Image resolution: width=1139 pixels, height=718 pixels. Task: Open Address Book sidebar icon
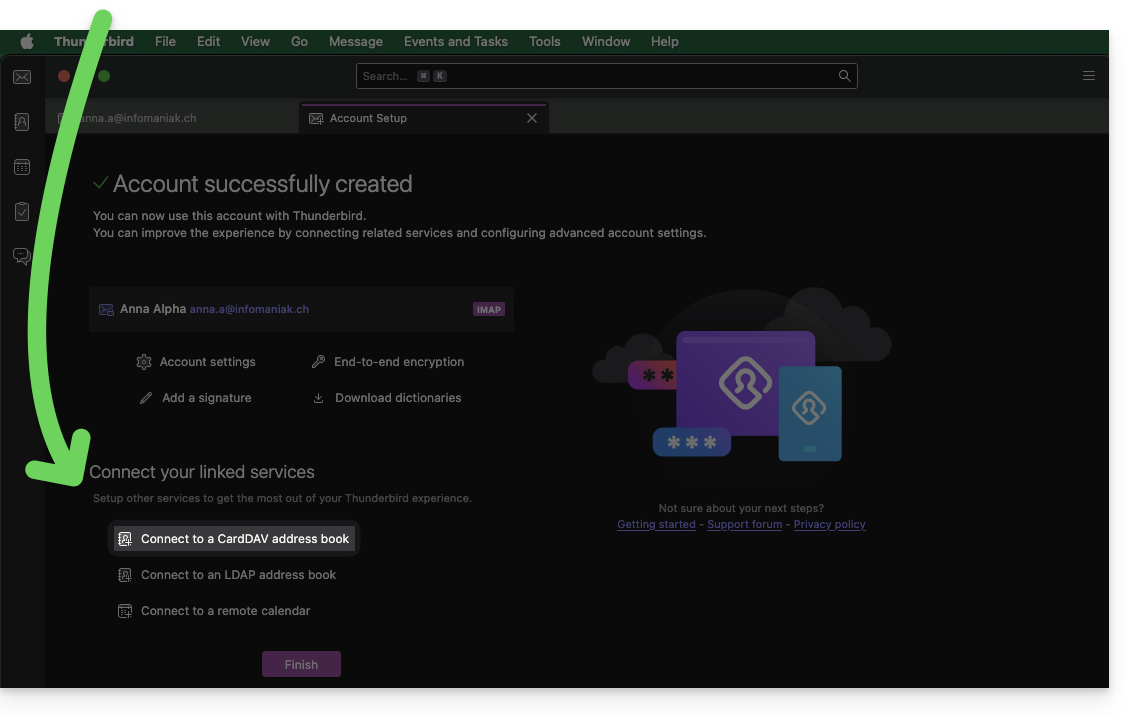tap(22, 122)
